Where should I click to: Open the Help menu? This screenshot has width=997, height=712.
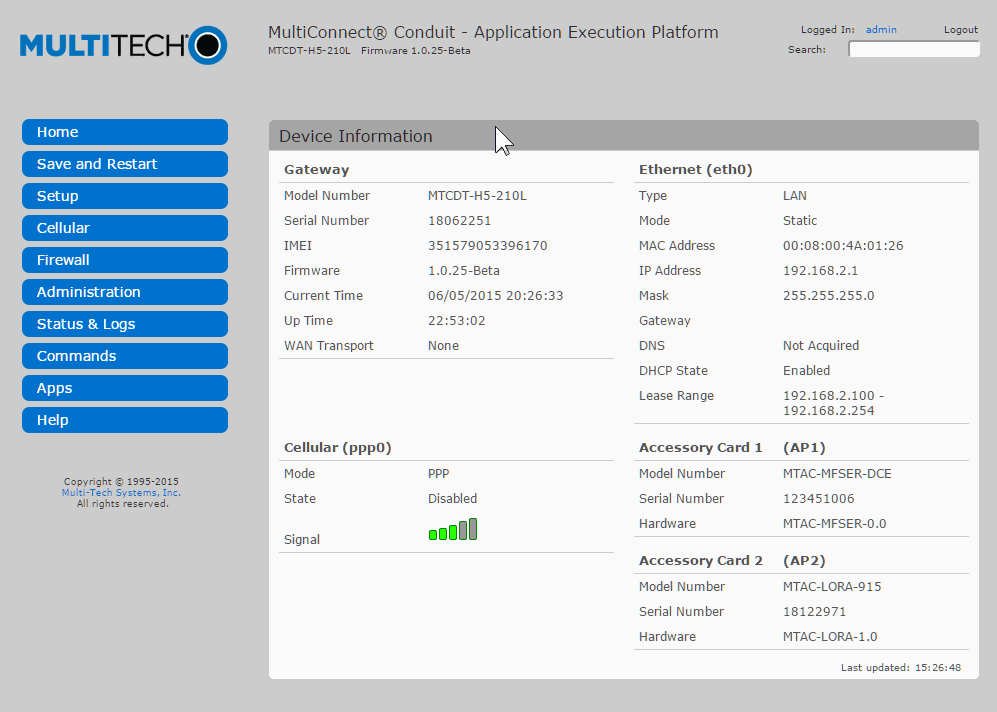point(125,420)
